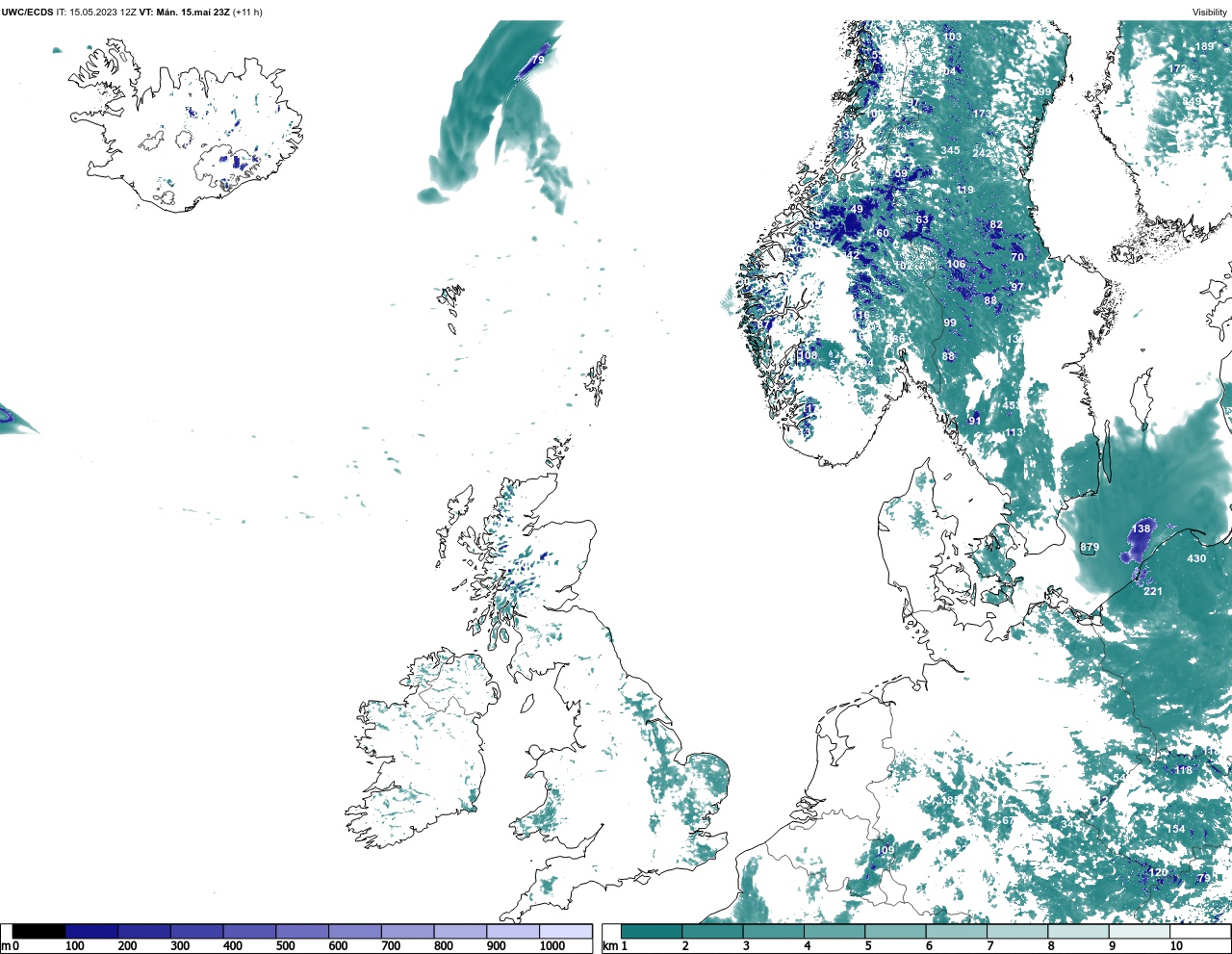1232x954 pixels.
Task: Click the '221' visibility value on map
Action: click(1153, 591)
